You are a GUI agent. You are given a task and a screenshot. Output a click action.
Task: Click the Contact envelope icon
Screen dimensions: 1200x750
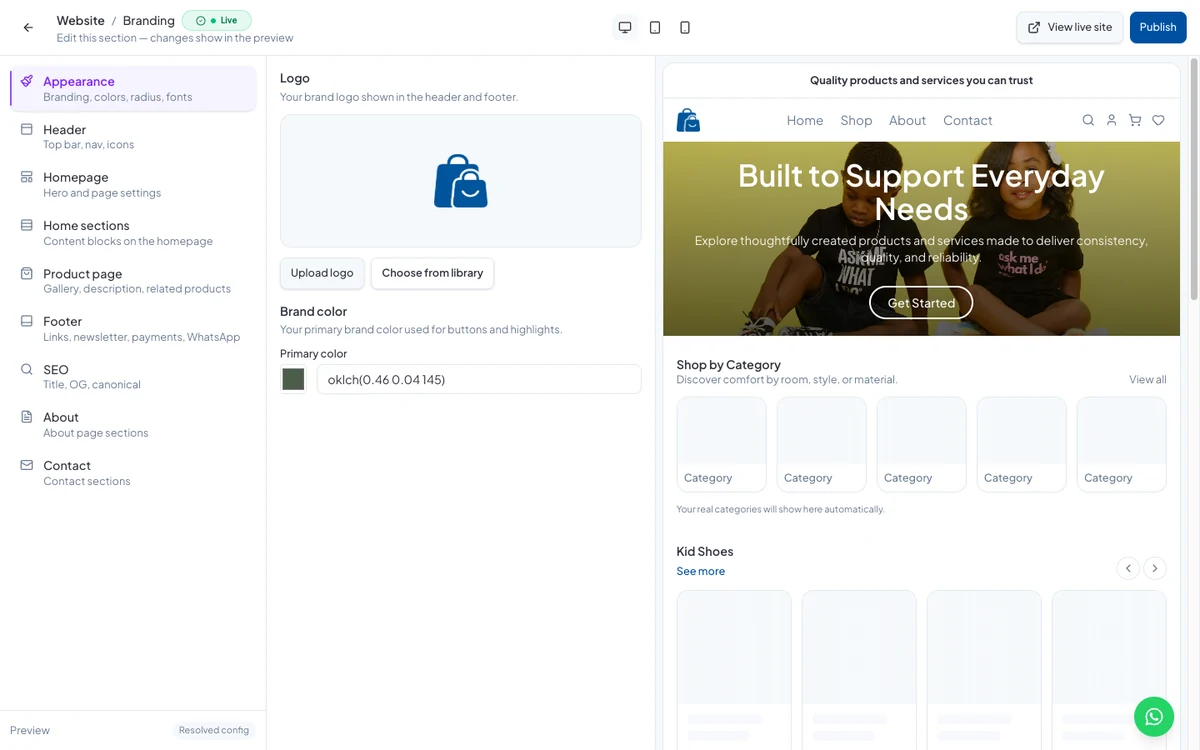[27, 465]
